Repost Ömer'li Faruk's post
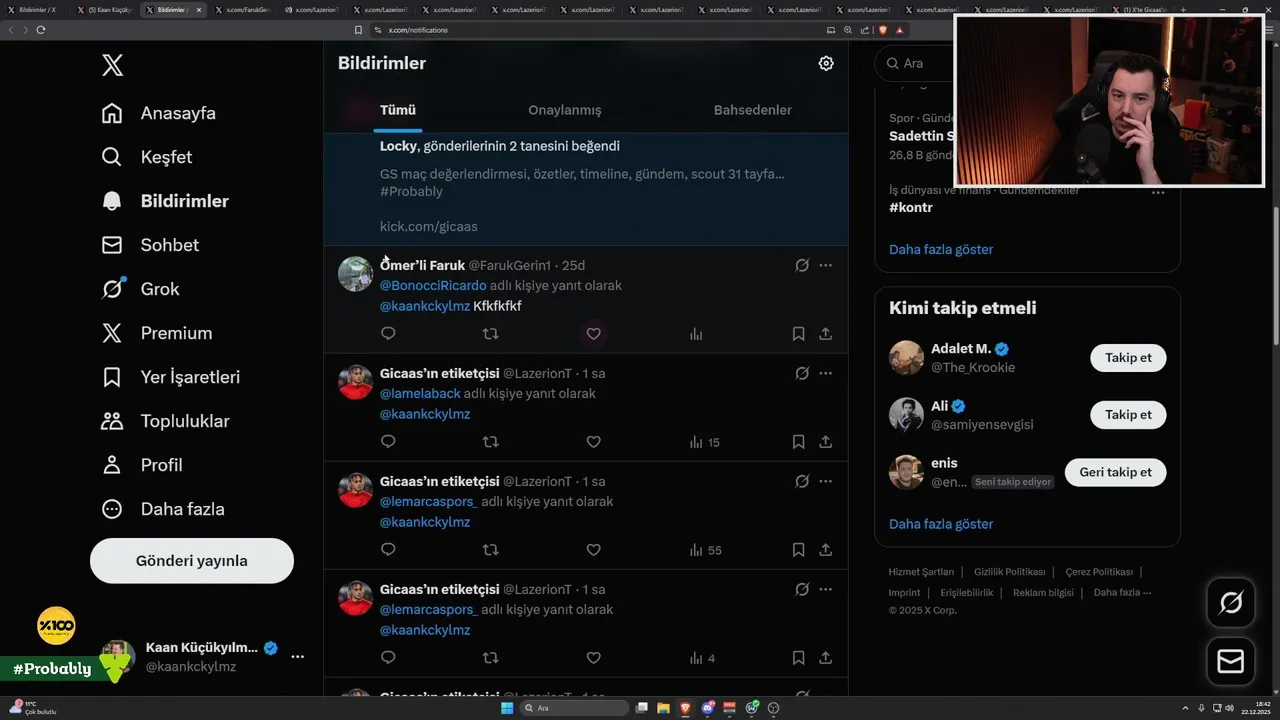 [x=491, y=334]
